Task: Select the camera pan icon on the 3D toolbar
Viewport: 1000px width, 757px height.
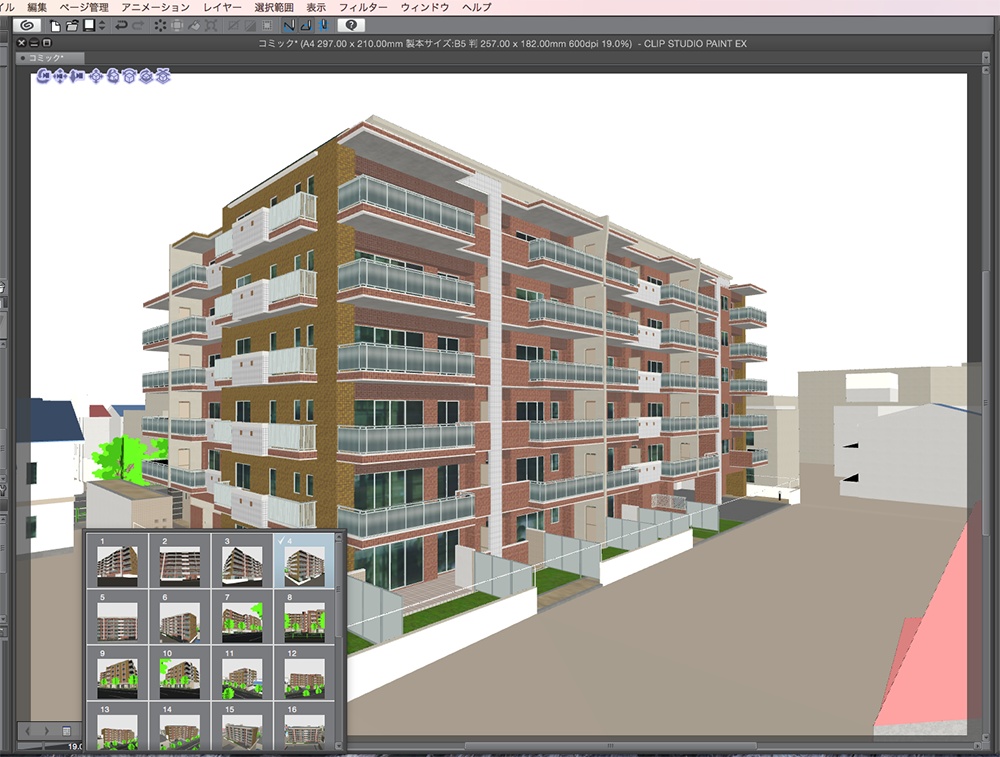Action: point(60,75)
